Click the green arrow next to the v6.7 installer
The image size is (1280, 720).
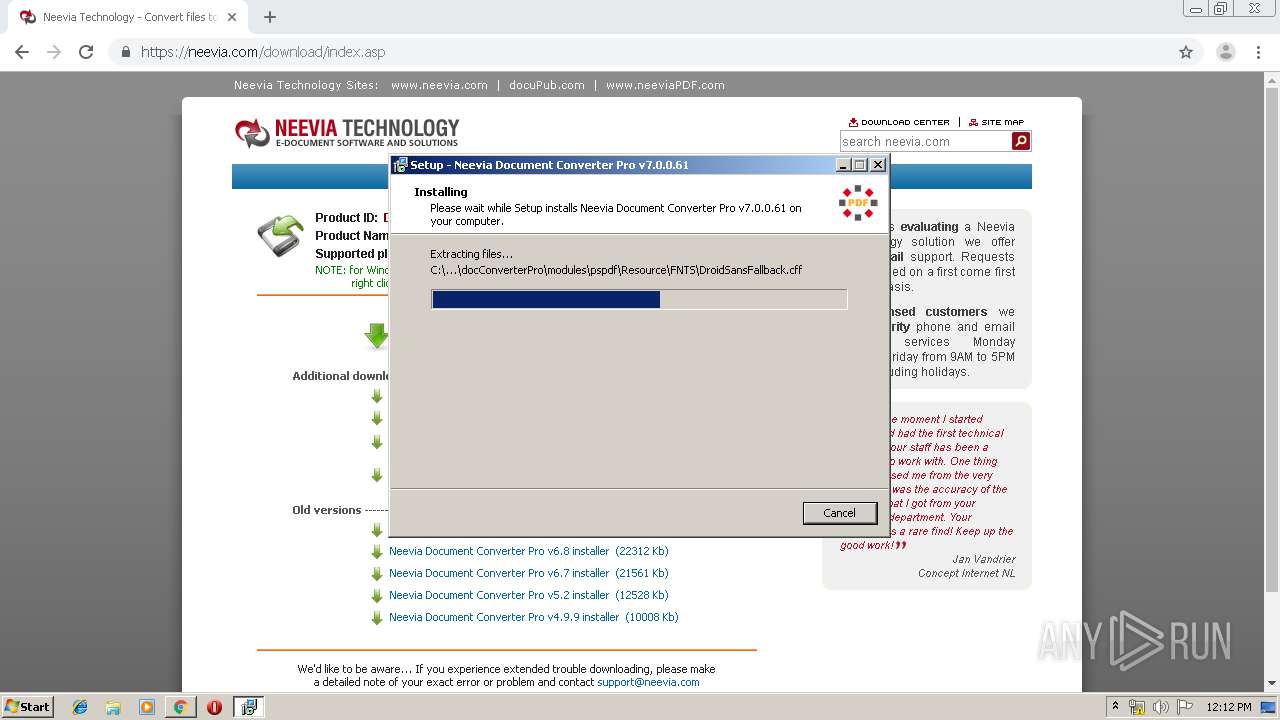point(377,574)
